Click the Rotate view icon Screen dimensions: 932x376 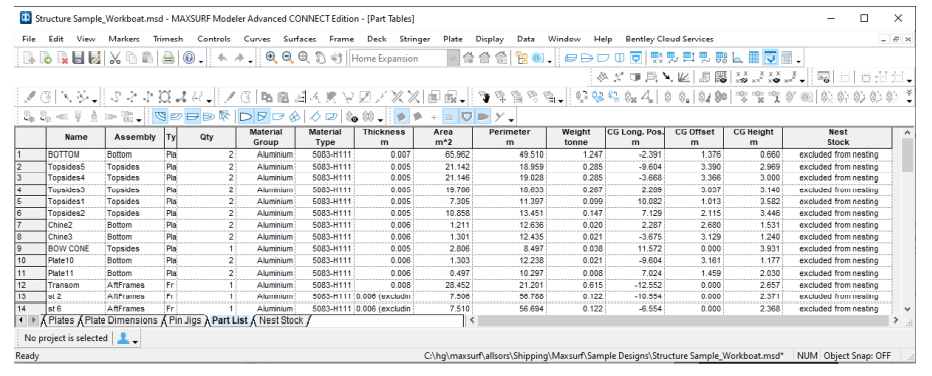point(336,58)
